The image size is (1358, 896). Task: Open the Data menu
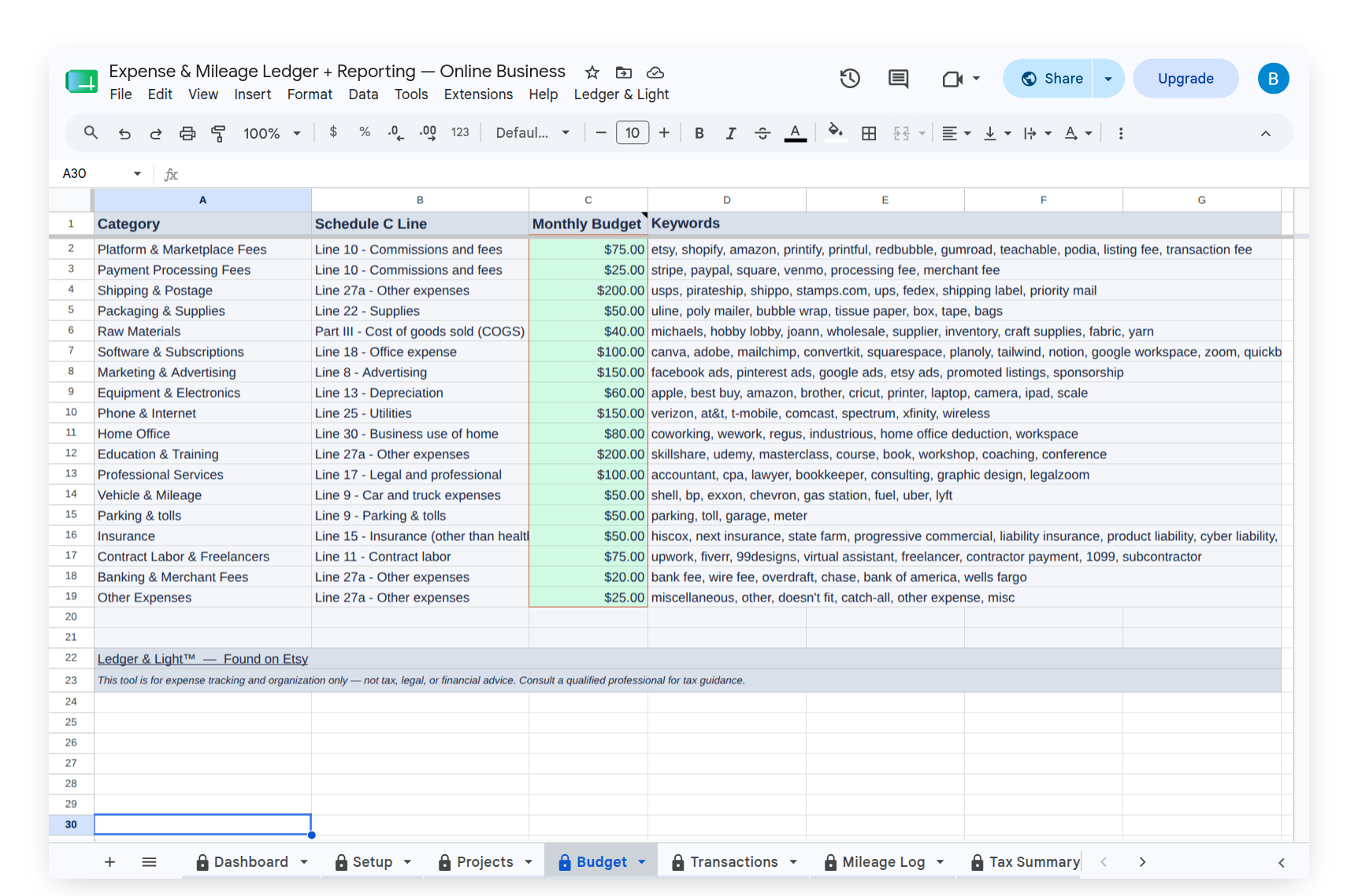[x=363, y=94]
